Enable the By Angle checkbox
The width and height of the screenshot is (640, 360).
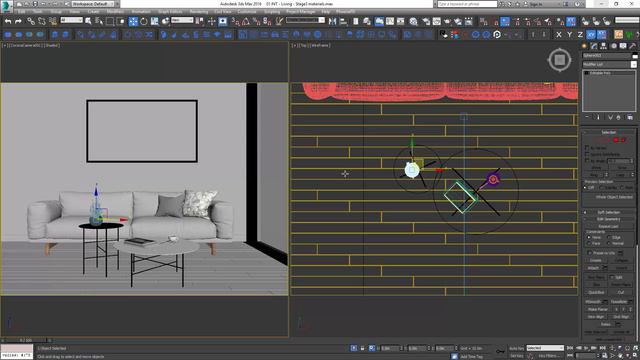[587, 161]
